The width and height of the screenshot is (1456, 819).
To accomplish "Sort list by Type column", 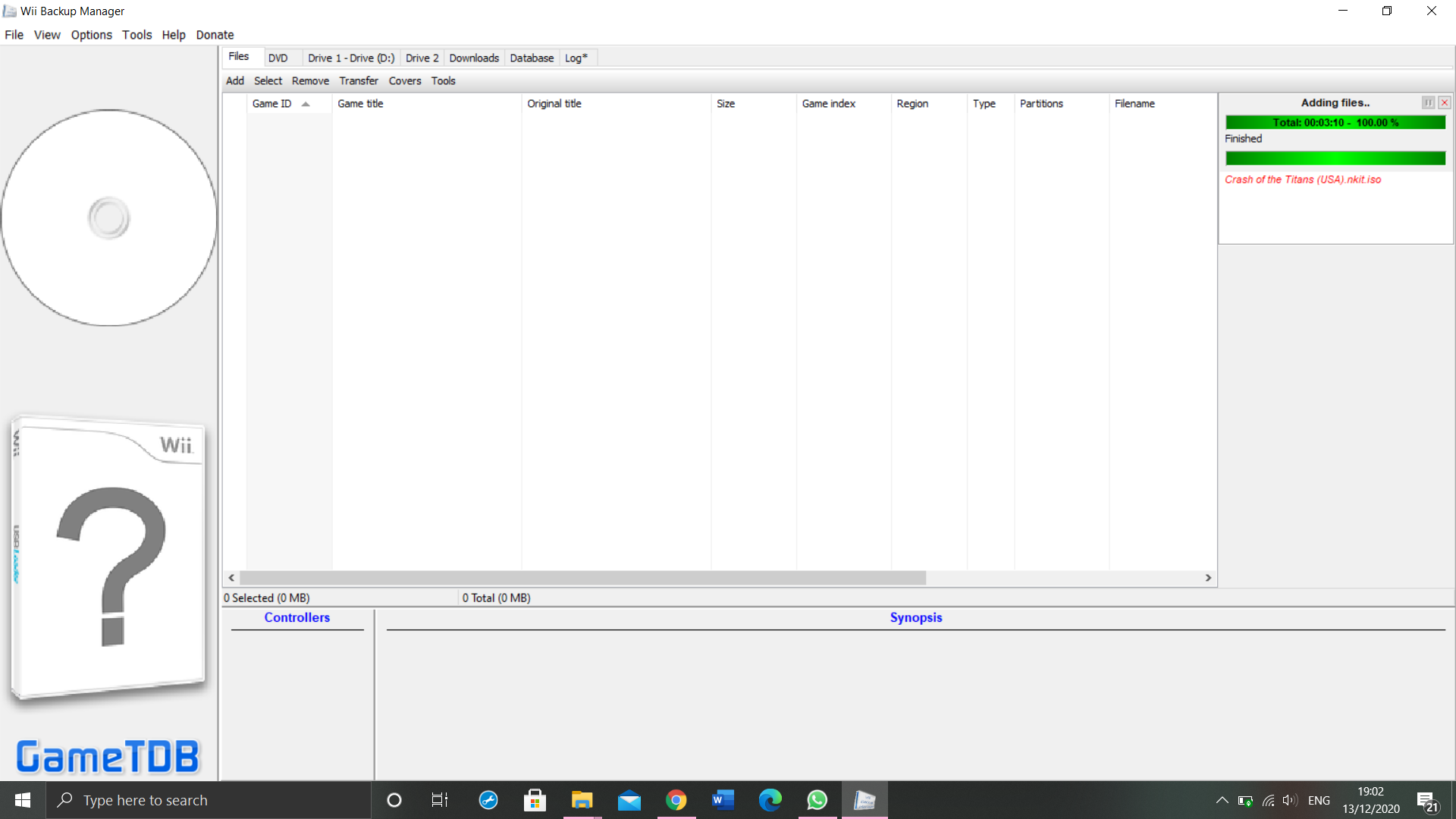I will [x=990, y=104].
